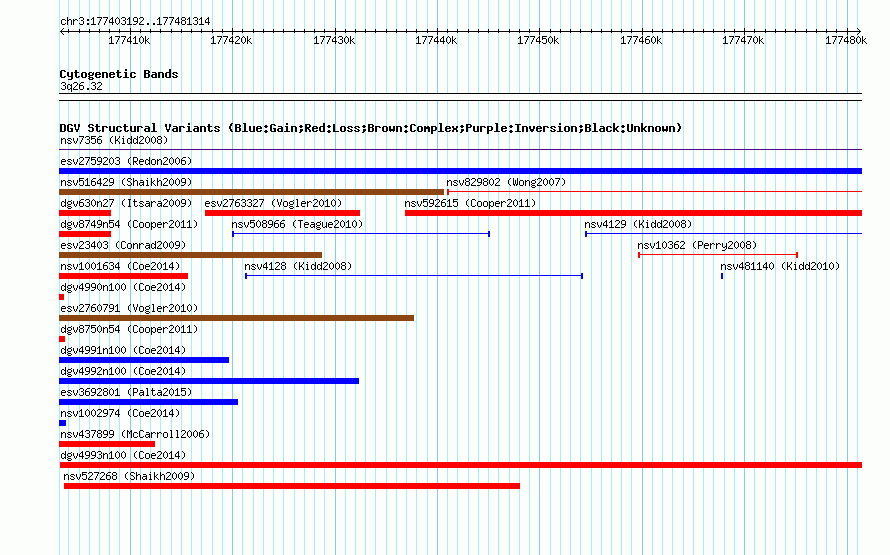The image size is (890, 555).
Task: Select the nsv1002974 (Coe2014) label
Action: click(120, 413)
